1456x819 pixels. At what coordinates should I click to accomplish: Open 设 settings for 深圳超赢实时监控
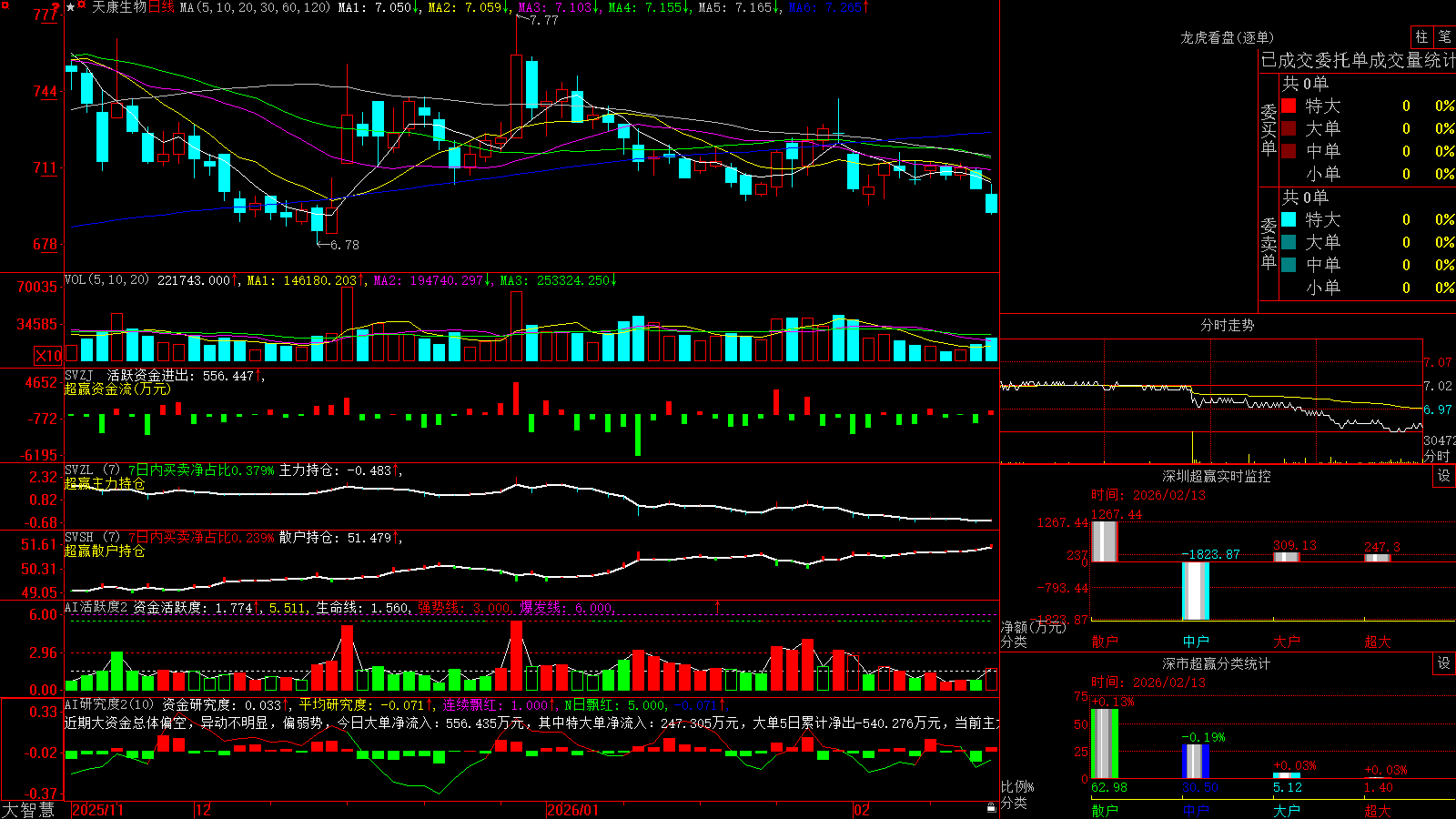coord(1443,476)
